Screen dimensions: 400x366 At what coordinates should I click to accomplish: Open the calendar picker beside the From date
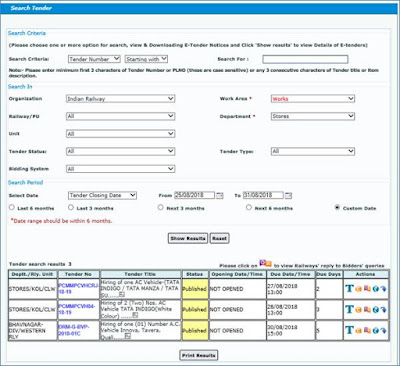pos(219,196)
